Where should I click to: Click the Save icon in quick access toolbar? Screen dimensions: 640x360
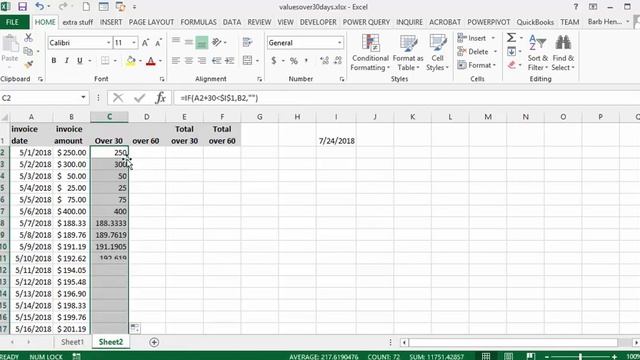coord(22,7)
